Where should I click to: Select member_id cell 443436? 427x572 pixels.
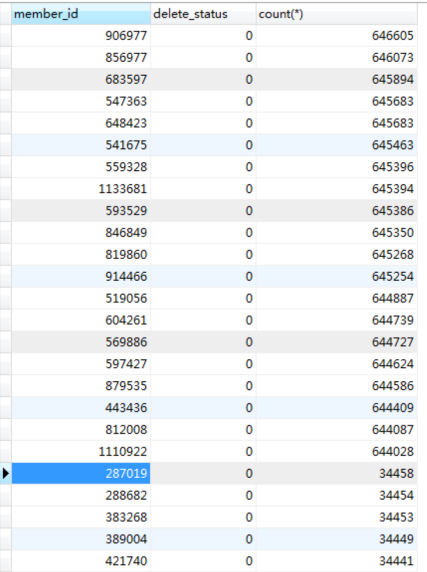tap(81, 408)
